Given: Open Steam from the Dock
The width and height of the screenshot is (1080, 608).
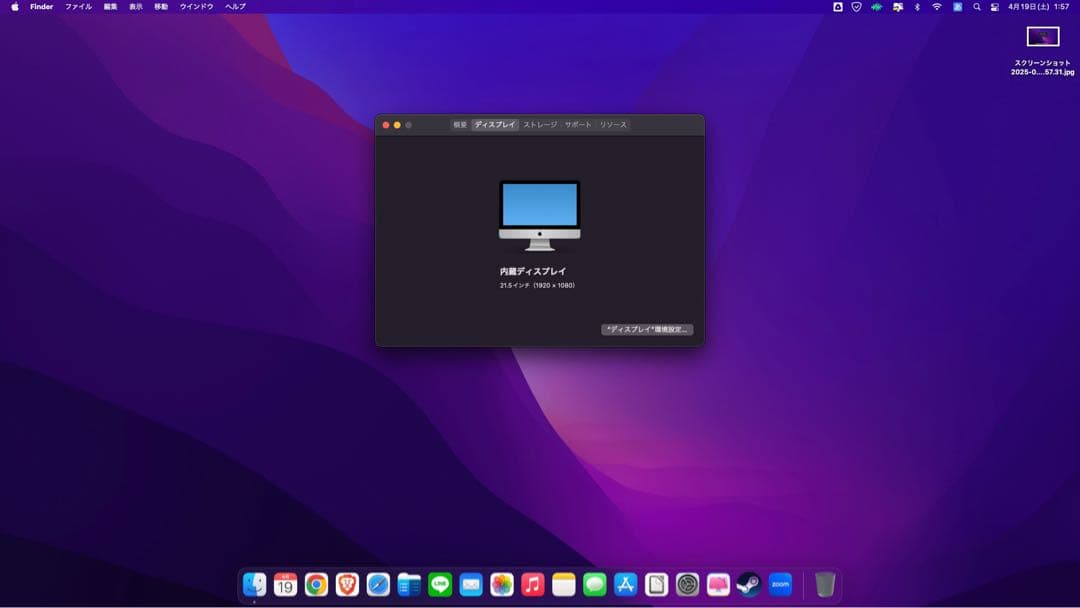Looking at the screenshot, I should pos(748,583).
